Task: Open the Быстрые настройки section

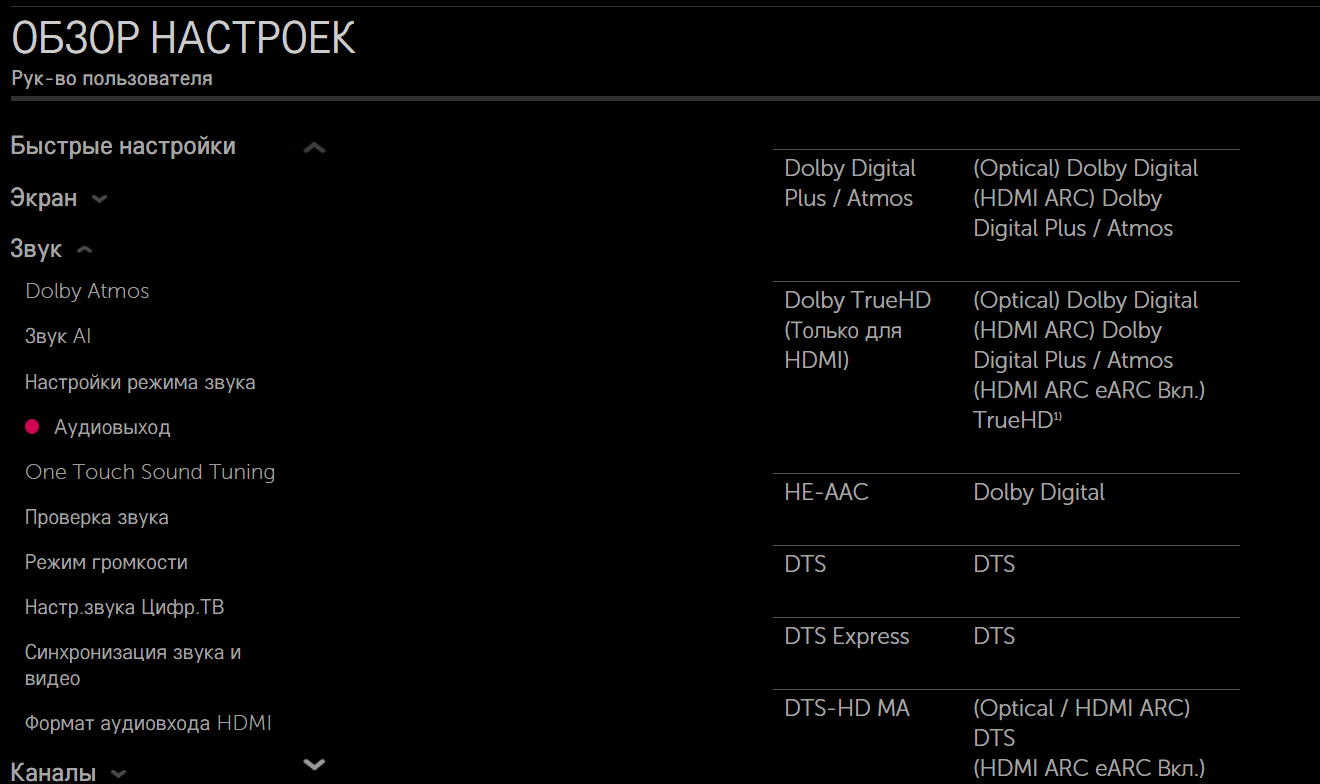Action: pos(123,147)
